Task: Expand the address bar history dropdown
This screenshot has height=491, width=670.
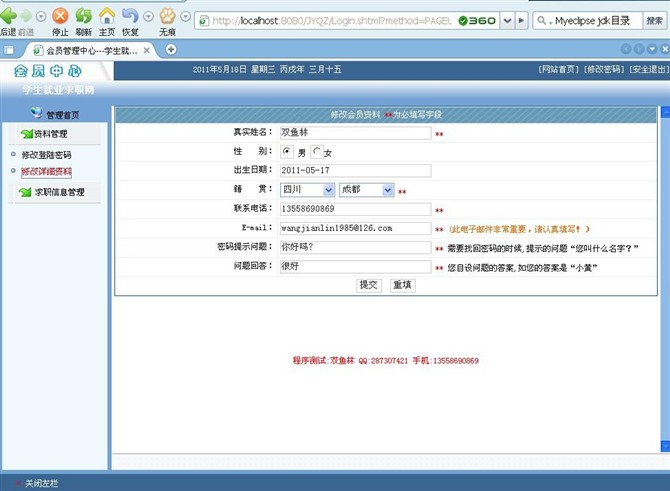Action: pos(507,21)
